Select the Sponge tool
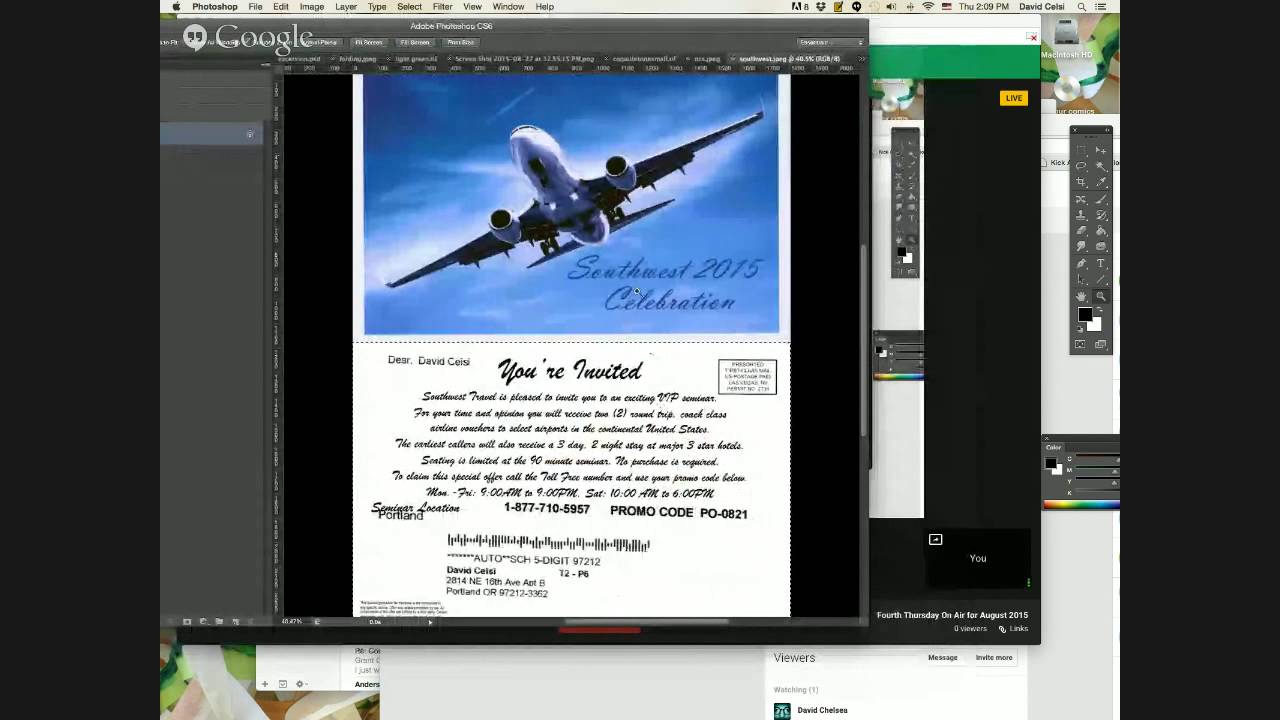This screenshot has height=720, width=1280. point(1101,246)
